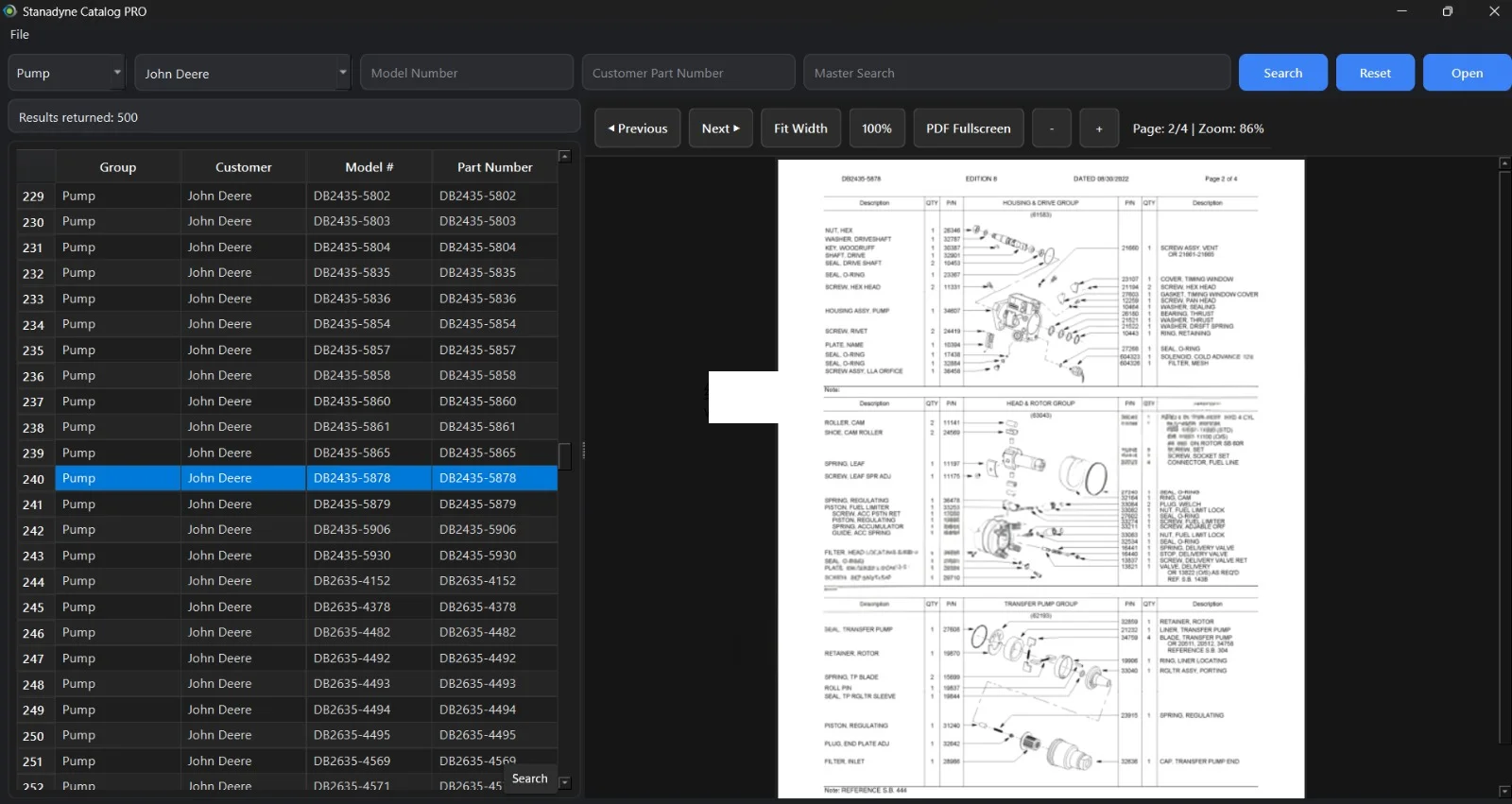
Task: Zoom out with minus button
Action: pos(1052,128)
